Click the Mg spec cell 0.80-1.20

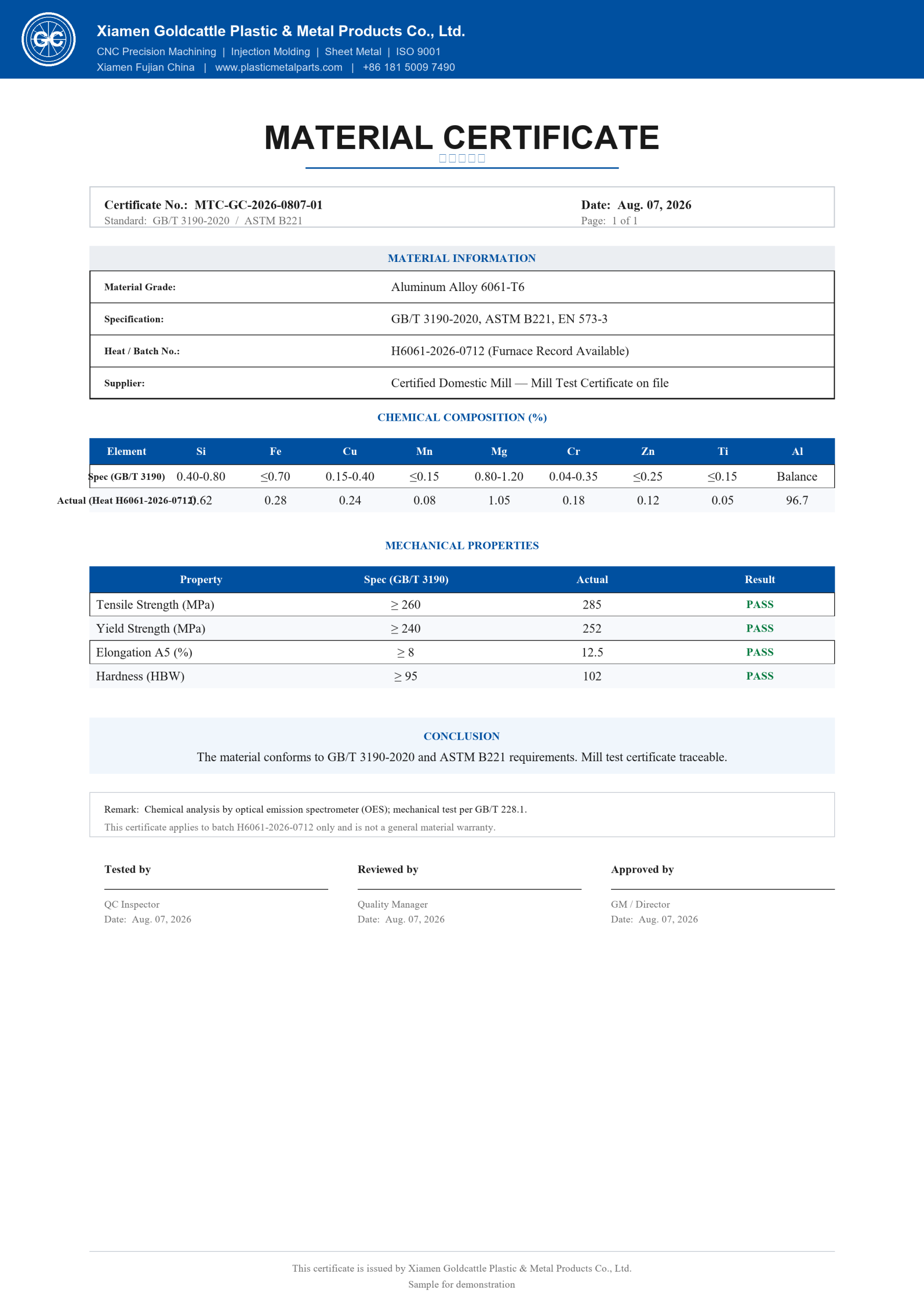(x=499, y=476)
